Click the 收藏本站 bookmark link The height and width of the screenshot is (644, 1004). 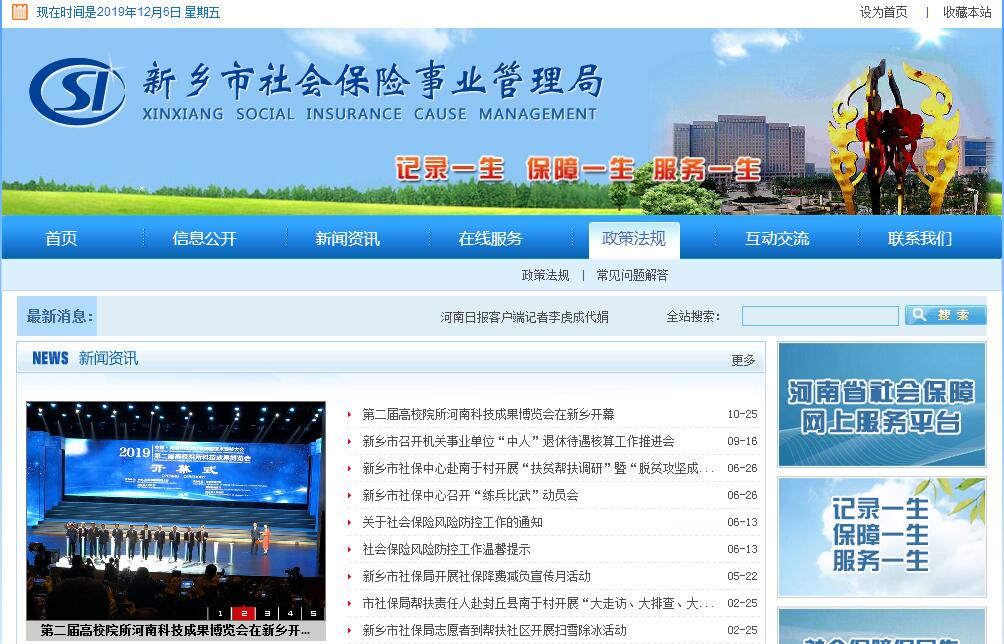point(966,12)
